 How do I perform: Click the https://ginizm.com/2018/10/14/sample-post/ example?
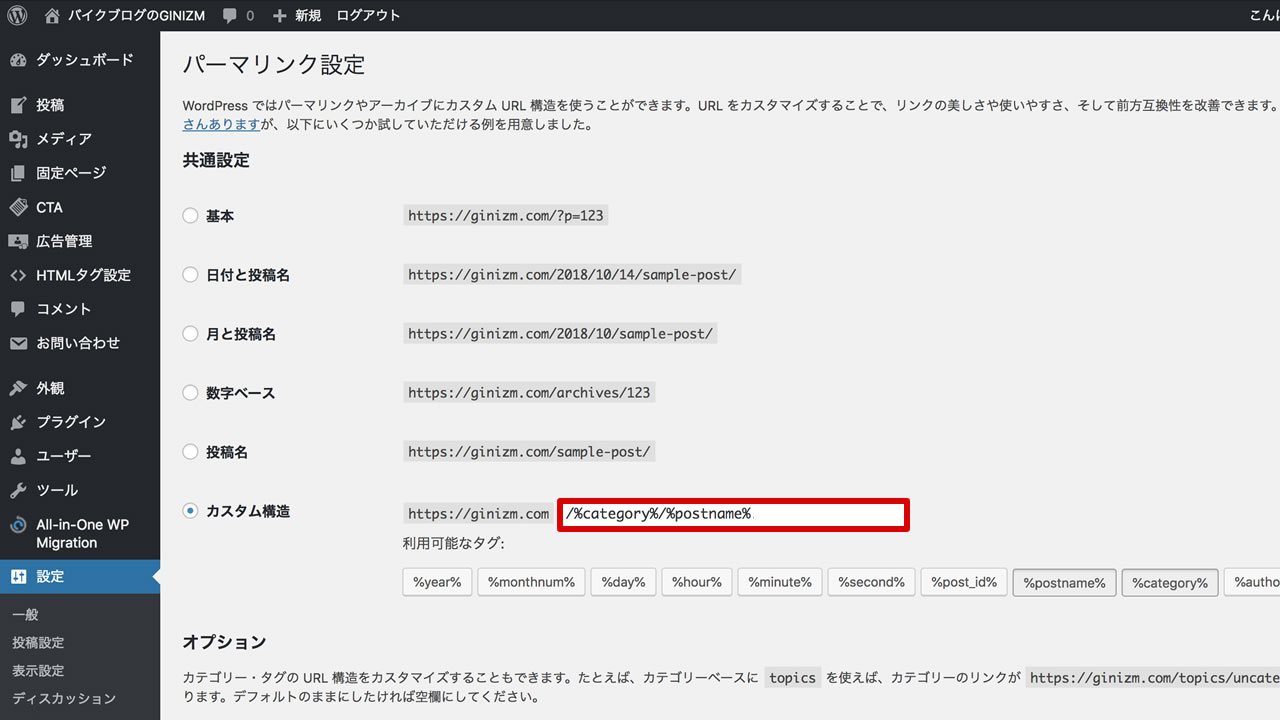pyautogui.click(x=573, y=274)
